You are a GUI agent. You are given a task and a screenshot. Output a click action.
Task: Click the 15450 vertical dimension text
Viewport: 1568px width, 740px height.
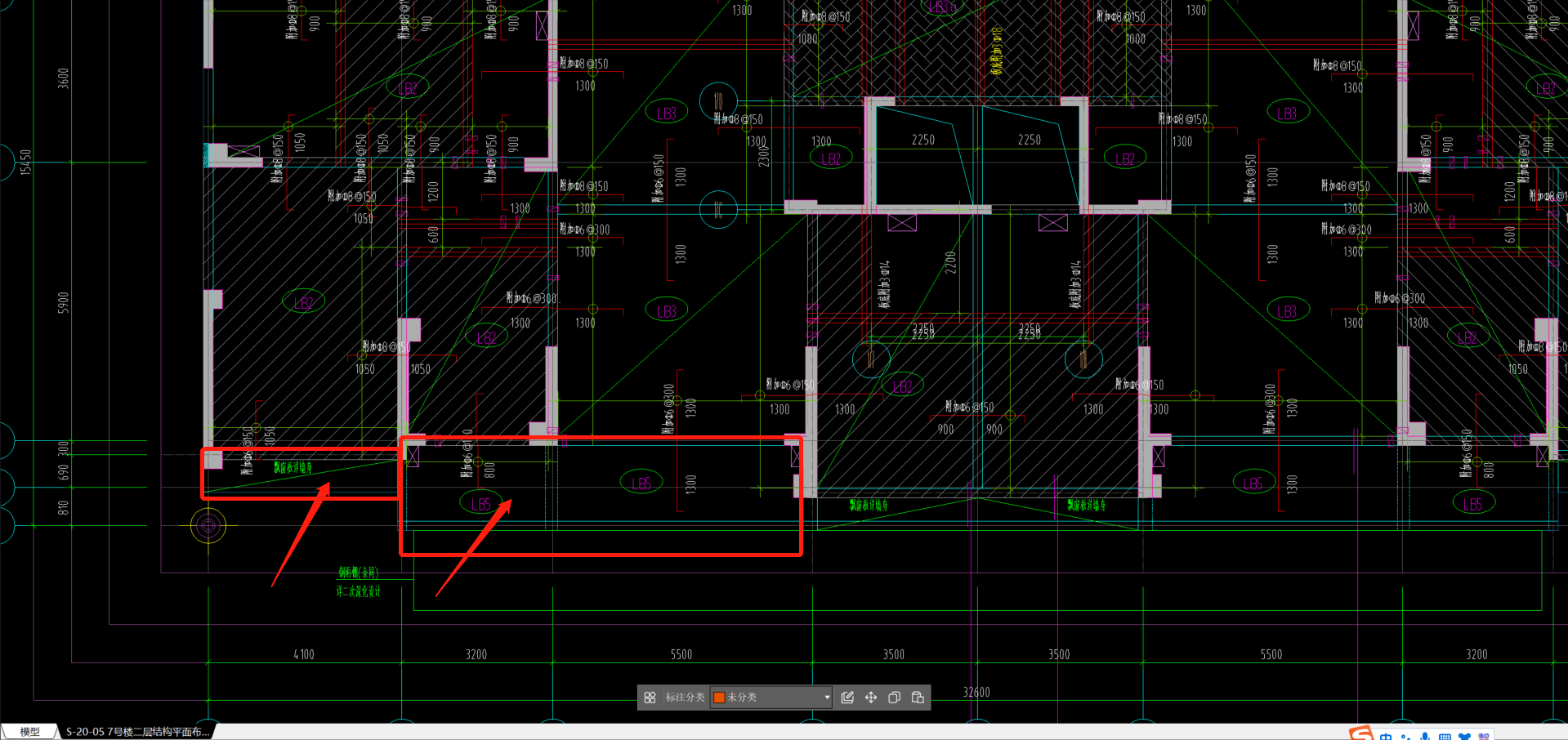(25, 162)
